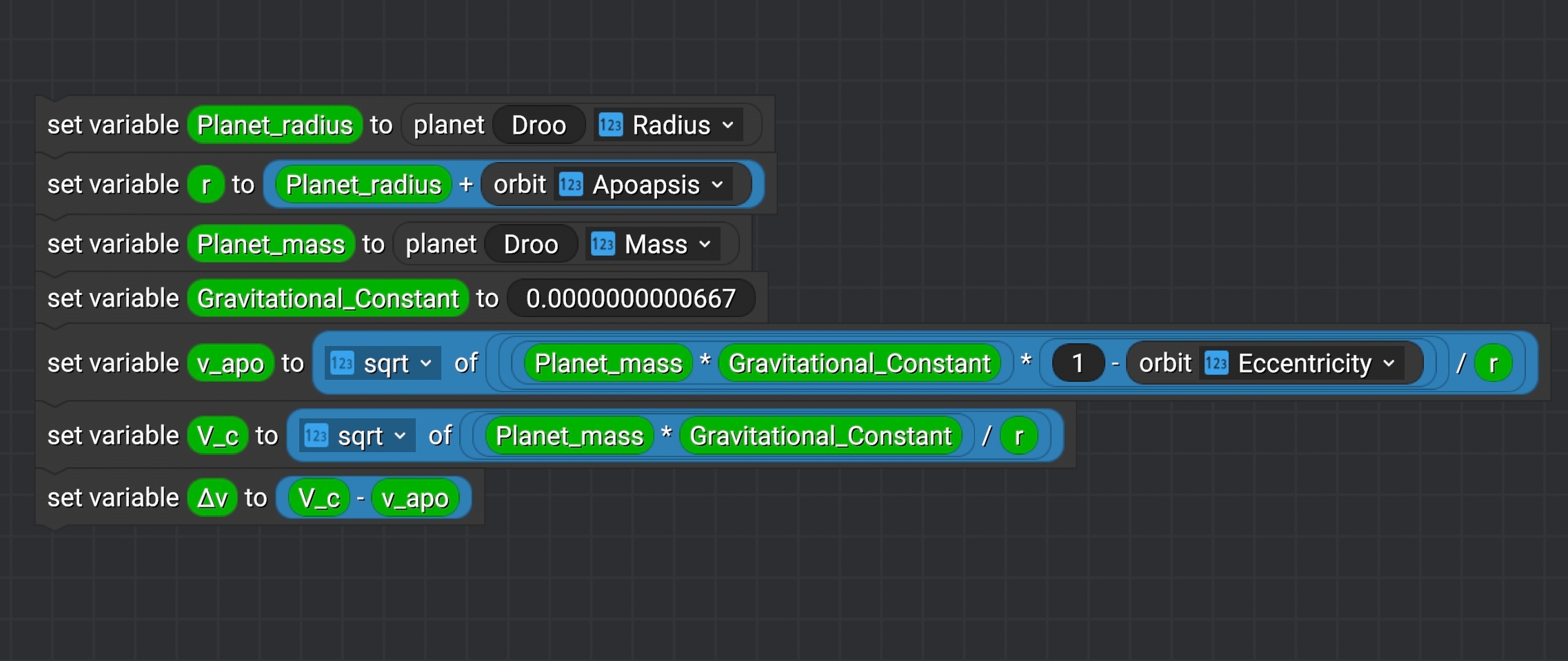Click the number icon beside Apoapsis
Image resolution: width=1568 pixels, height=661 pixels.
[571, 185]
